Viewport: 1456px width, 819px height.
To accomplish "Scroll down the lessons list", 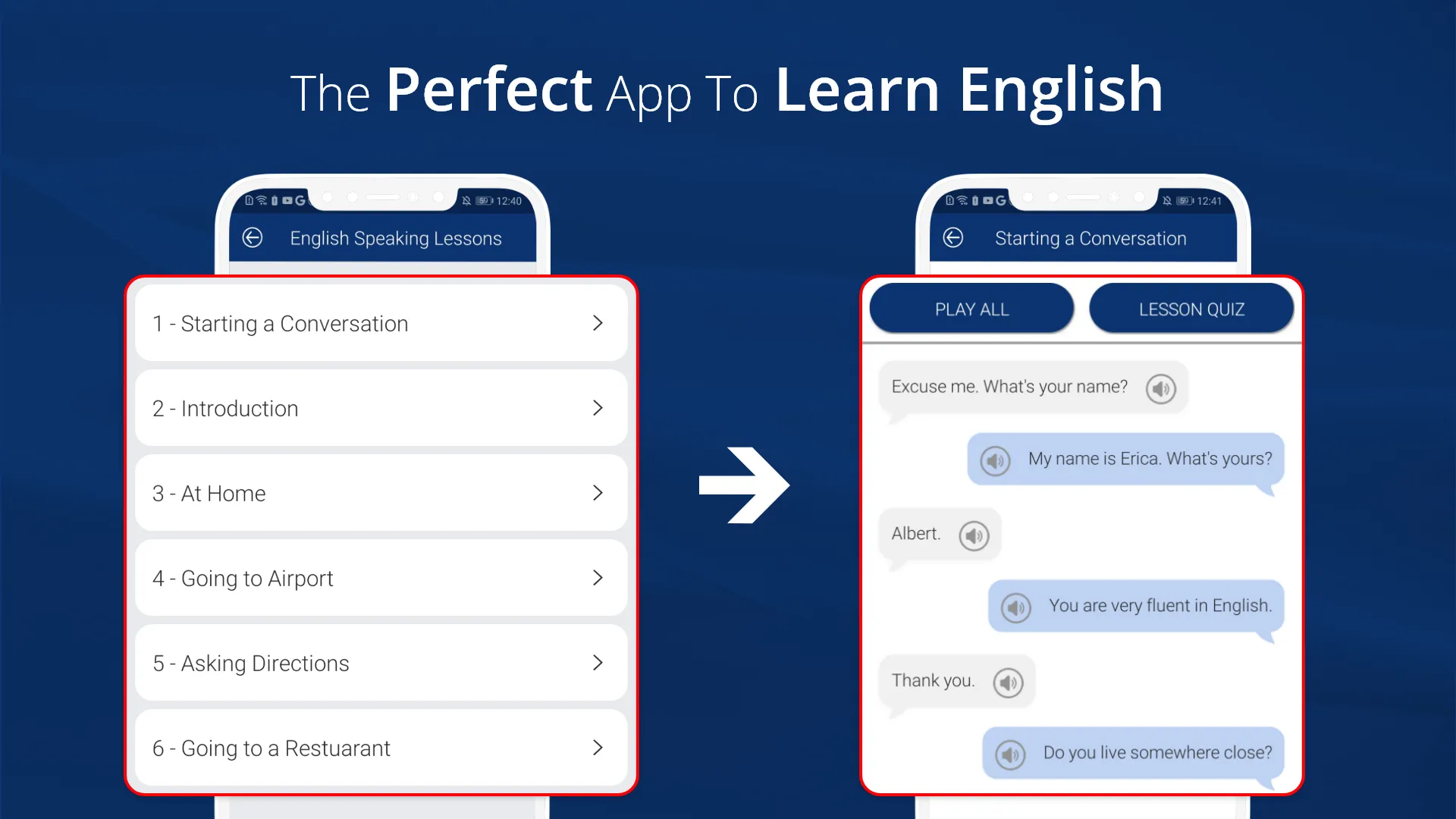I will point(384,536).
